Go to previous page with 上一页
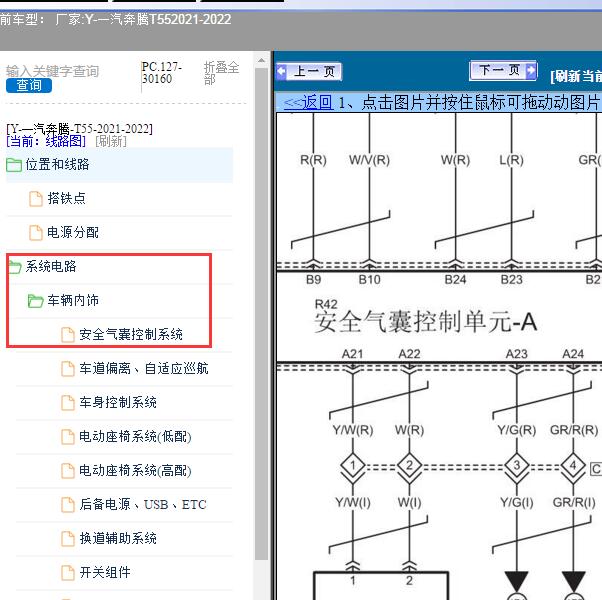The image size is (602, 600). (309, 71)
